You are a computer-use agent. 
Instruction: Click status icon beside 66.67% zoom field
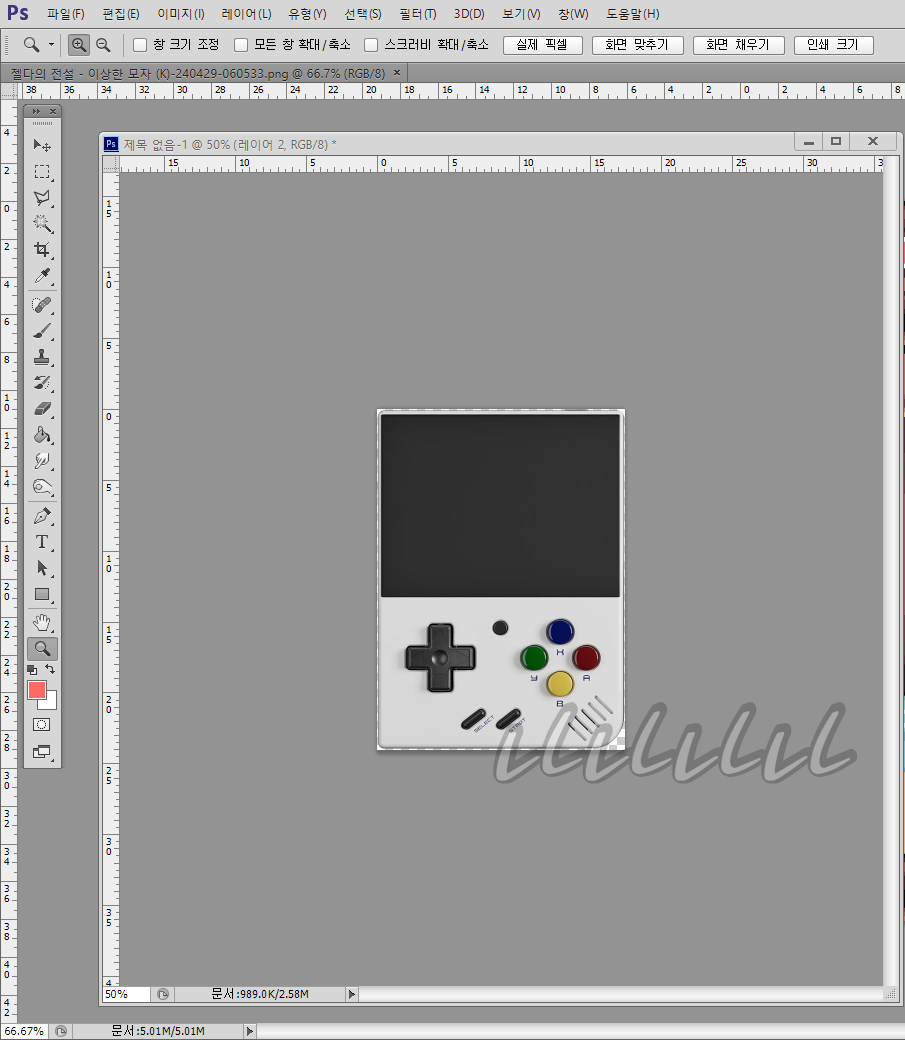tap(61, 1031)
